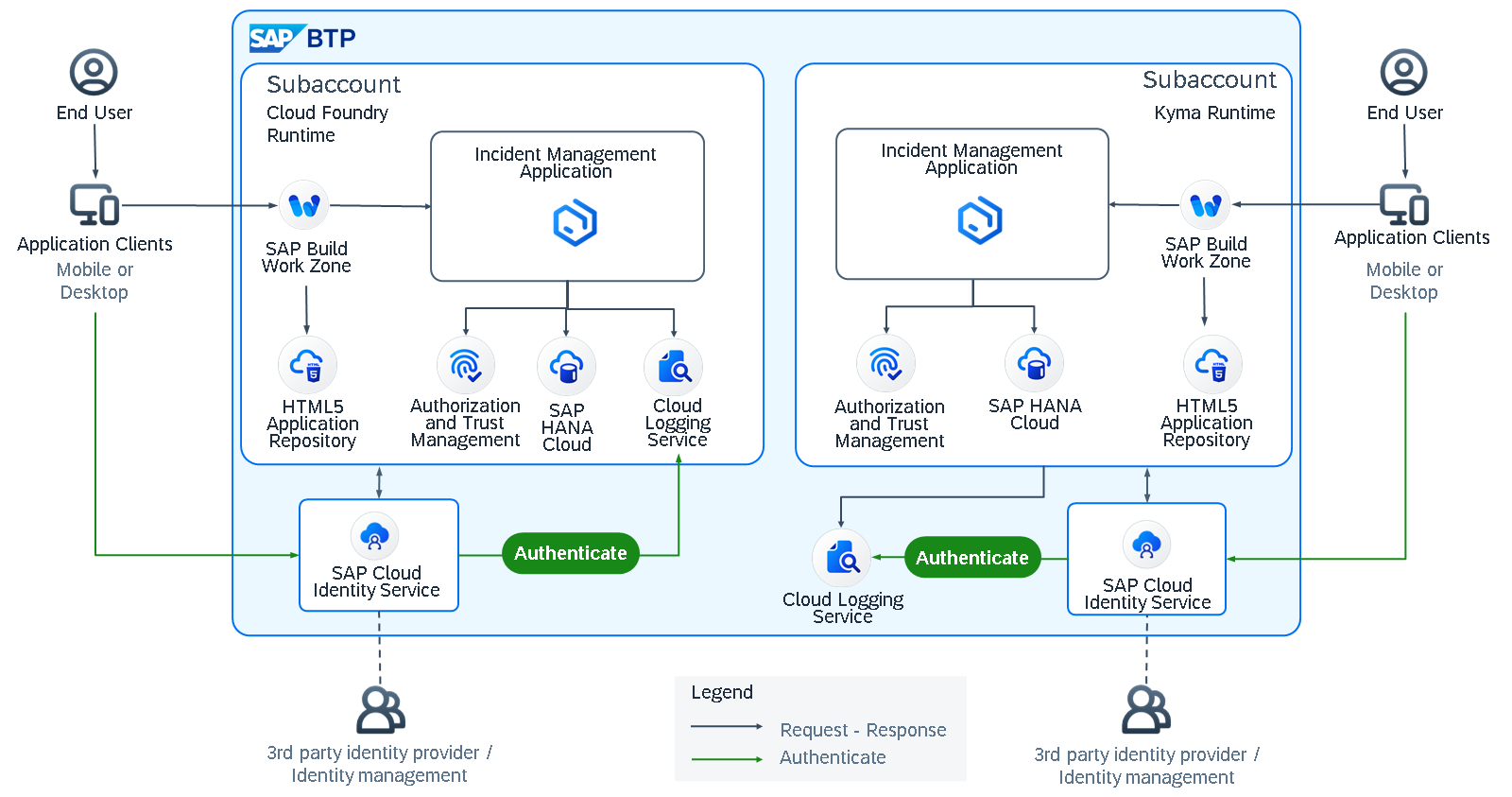This screenshot has width=1512, height=797.
Task: Click 'SAP Build Work Zone' label in Cloud Foundry subaccount
Action: pos(306,257)
